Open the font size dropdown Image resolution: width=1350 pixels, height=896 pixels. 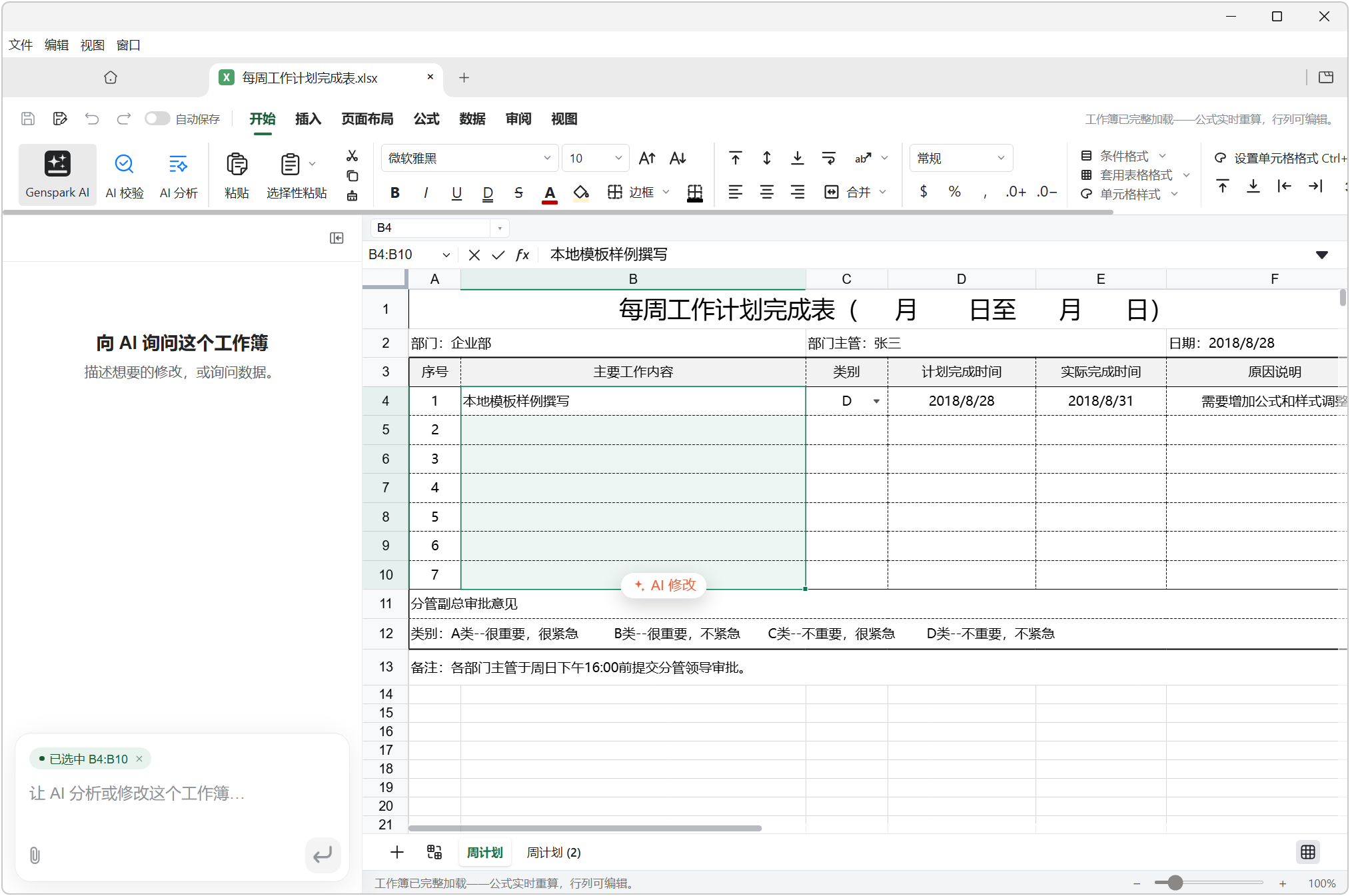[x=595, y=158]
